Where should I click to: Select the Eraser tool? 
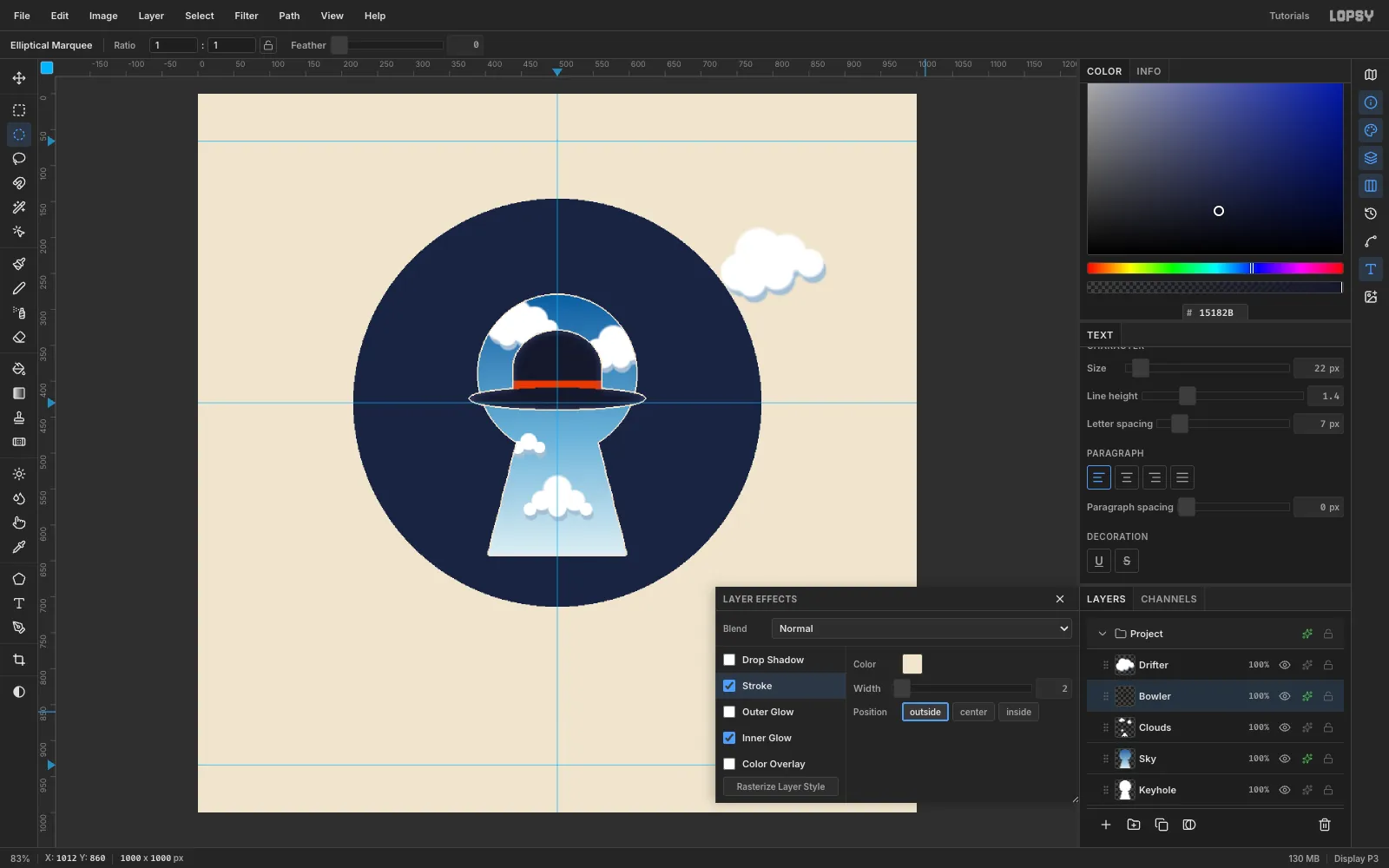pyautogui.click(x=19, y=337)
